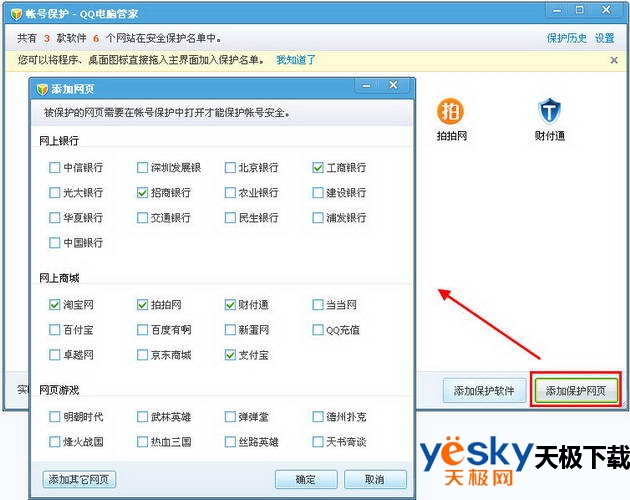Image resolution: width=630 pixels, height=500 pixels.
Task: Open the 设置 link
Action: [605, 38]
